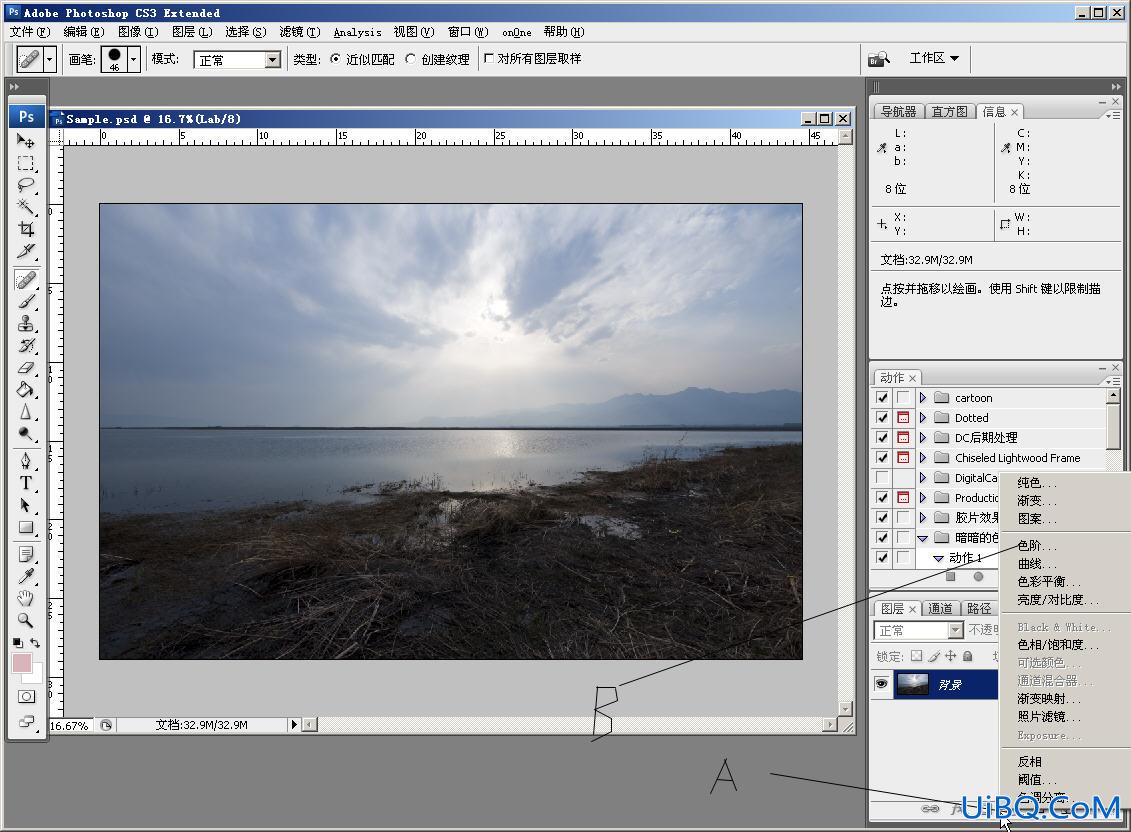The image size is (1131, 832).
Task: Click the foreground color swatch
Action: pos(22,662)
